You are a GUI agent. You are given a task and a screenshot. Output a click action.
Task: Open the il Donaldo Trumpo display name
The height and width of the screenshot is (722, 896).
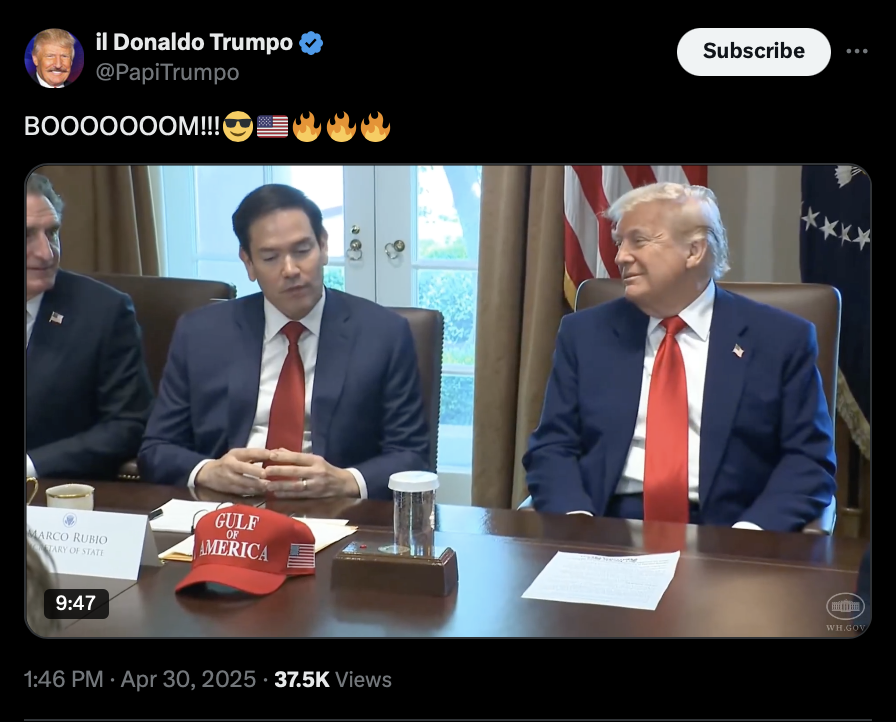[194, 42]
